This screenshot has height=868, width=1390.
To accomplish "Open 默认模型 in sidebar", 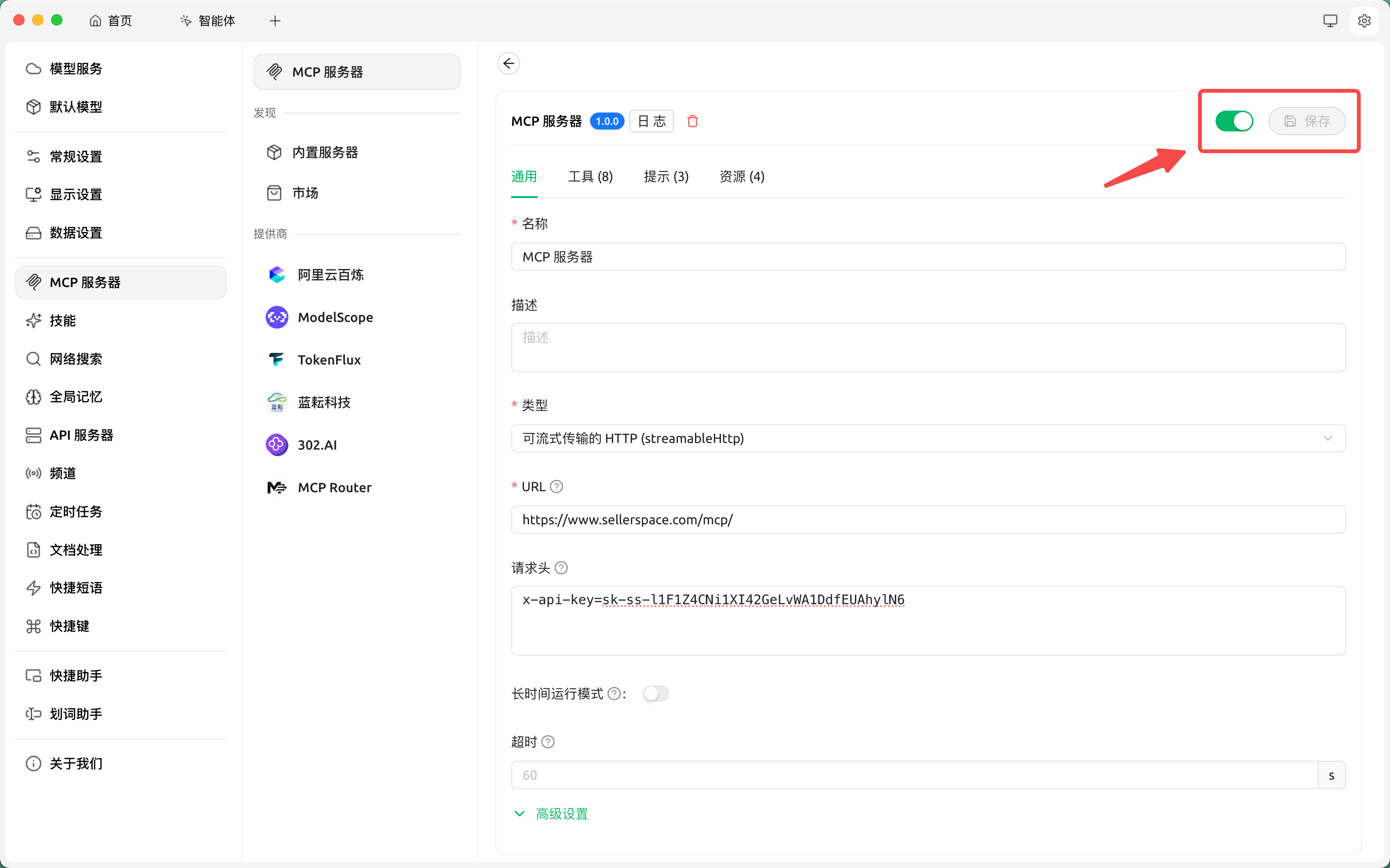I will (121, 107).
